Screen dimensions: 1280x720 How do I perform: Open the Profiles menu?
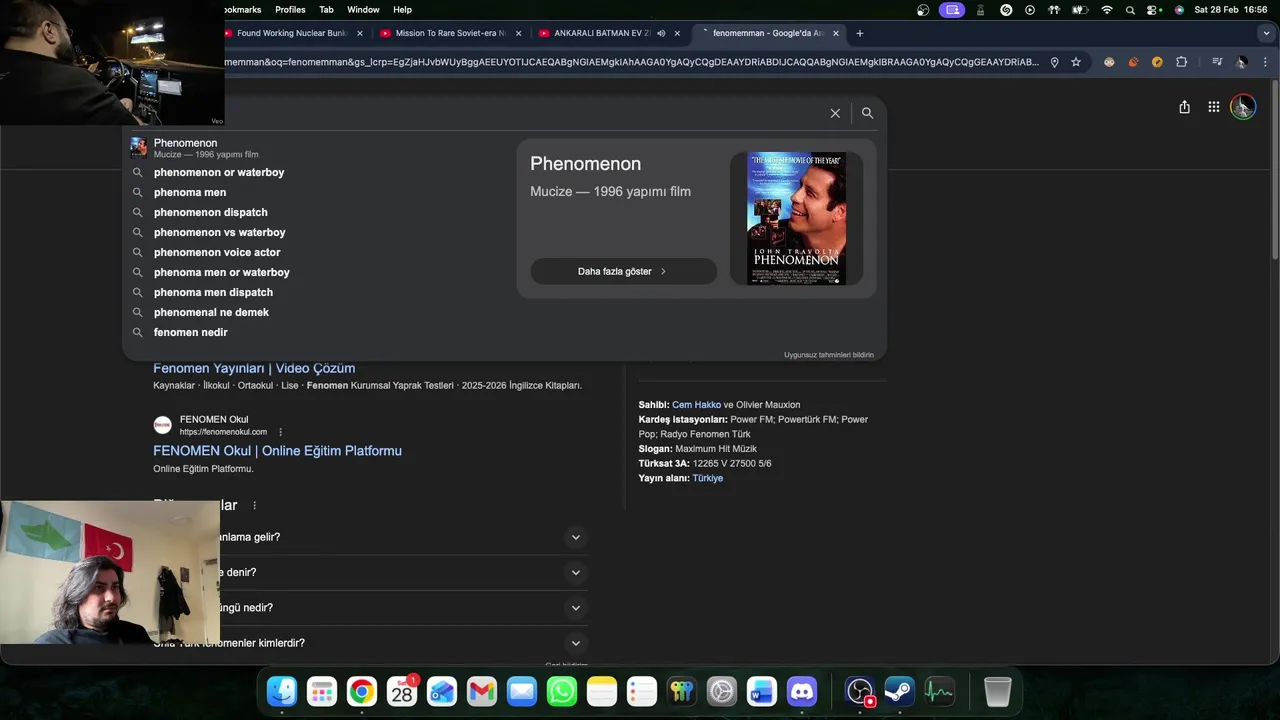290,10
